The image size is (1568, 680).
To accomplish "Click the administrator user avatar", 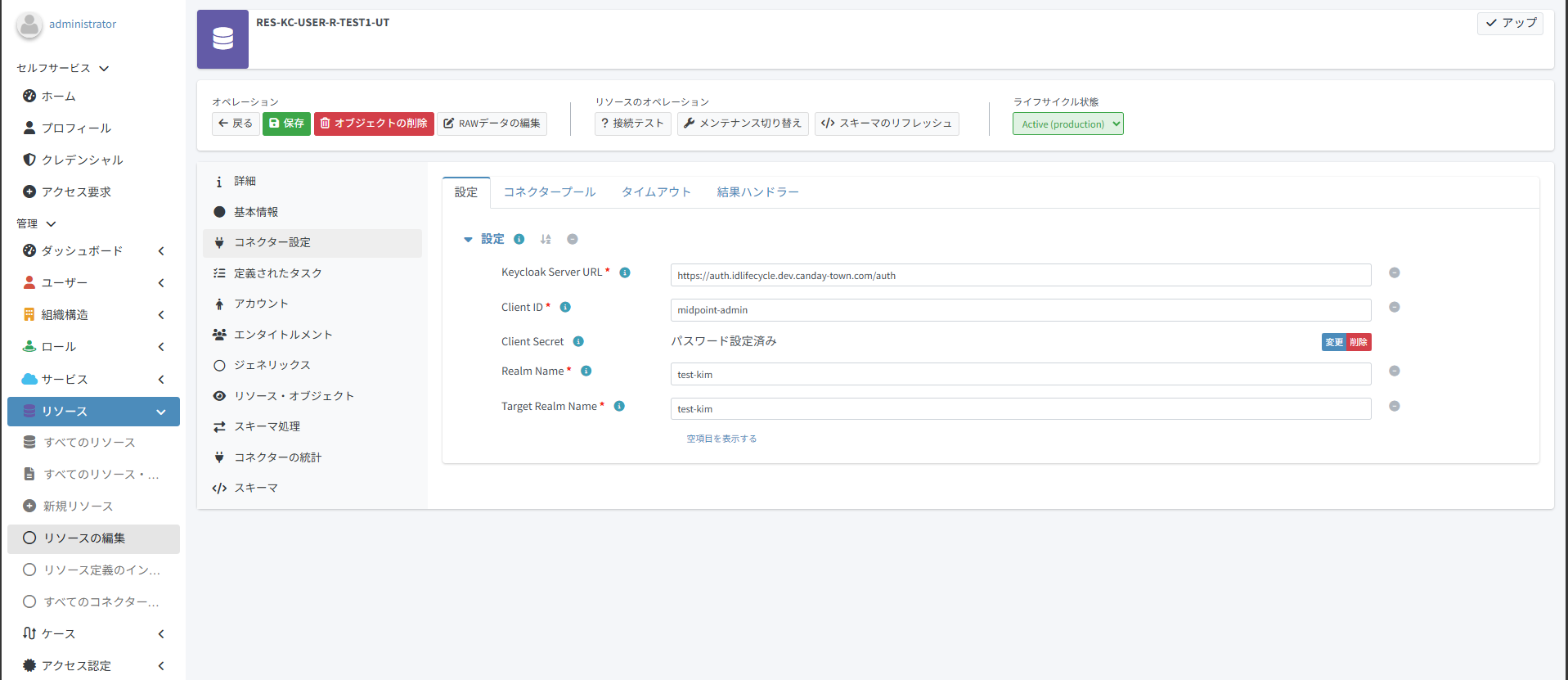I will coord(29,25).
